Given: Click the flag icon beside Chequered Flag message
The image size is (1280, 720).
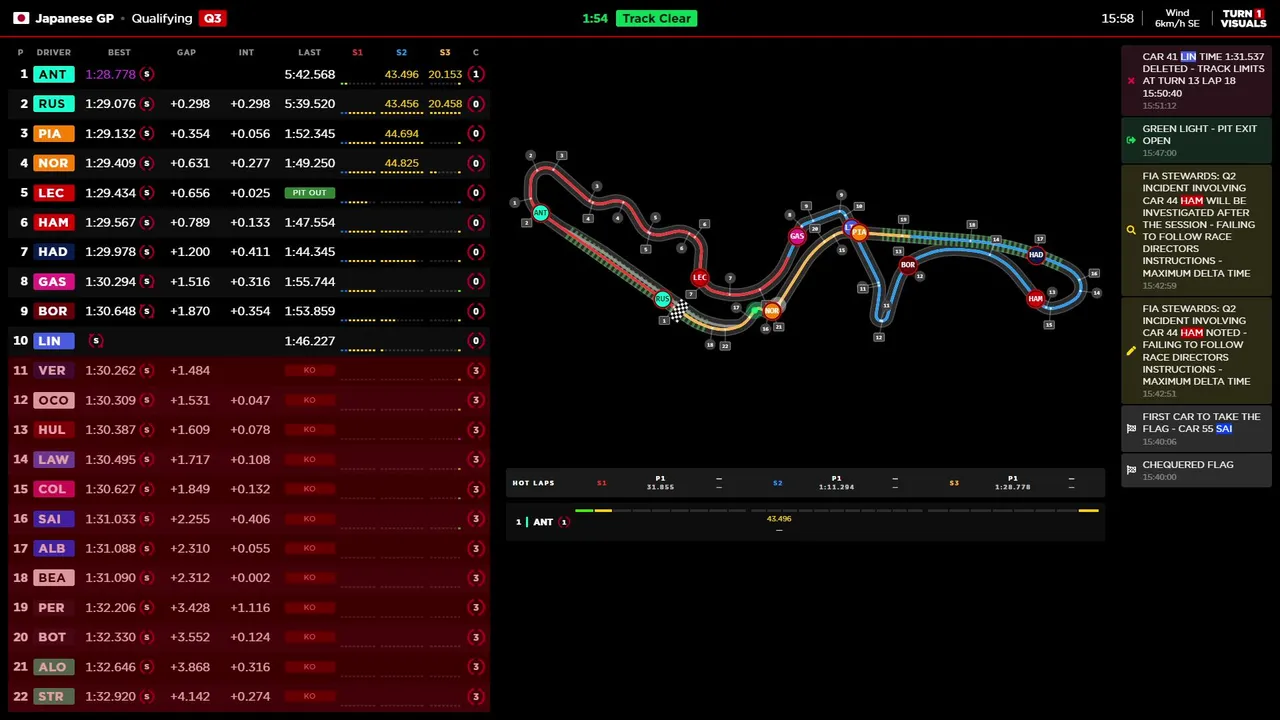Looking at the screenshot, I should (1131, 470).
